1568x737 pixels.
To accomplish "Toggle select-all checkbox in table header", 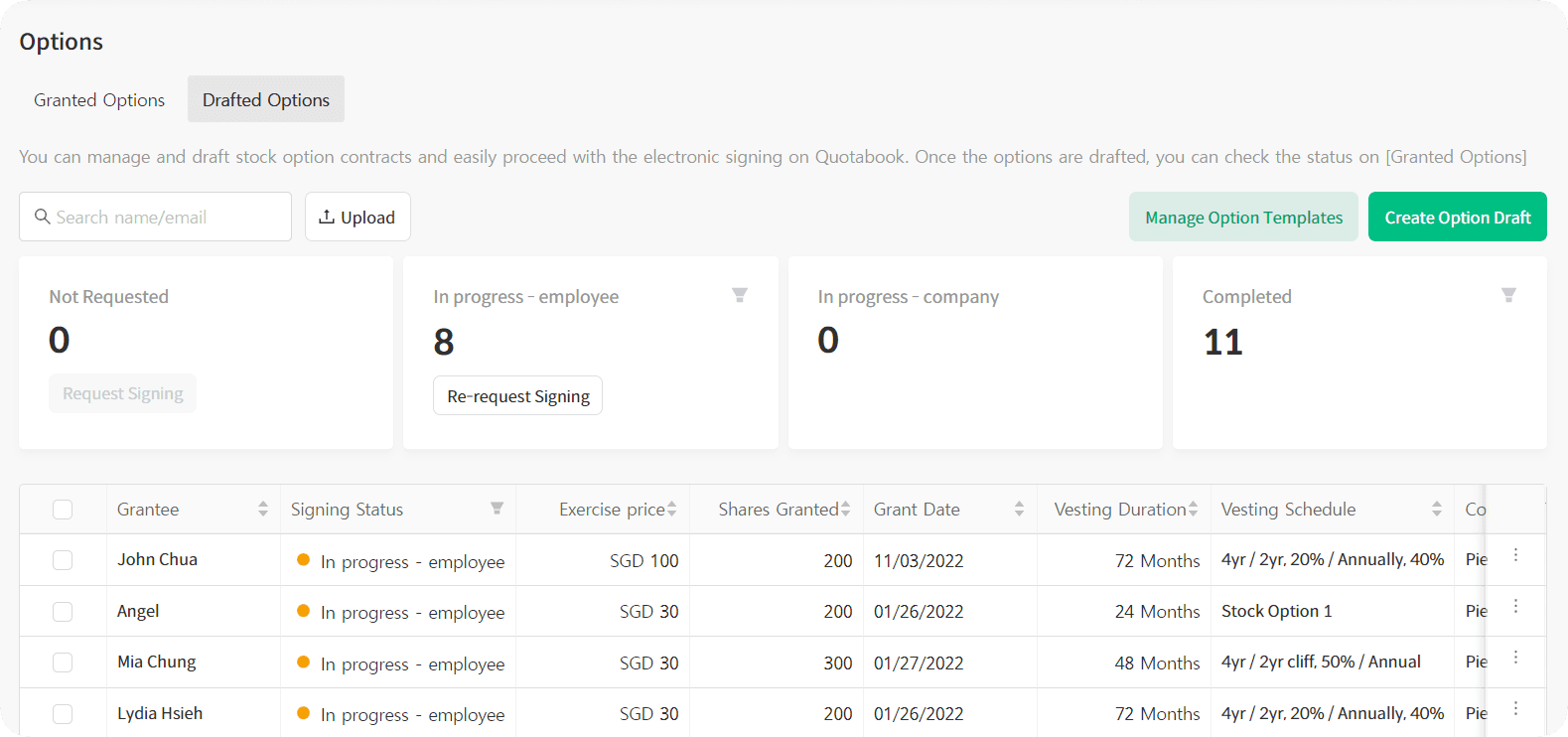I will (63, 510).
